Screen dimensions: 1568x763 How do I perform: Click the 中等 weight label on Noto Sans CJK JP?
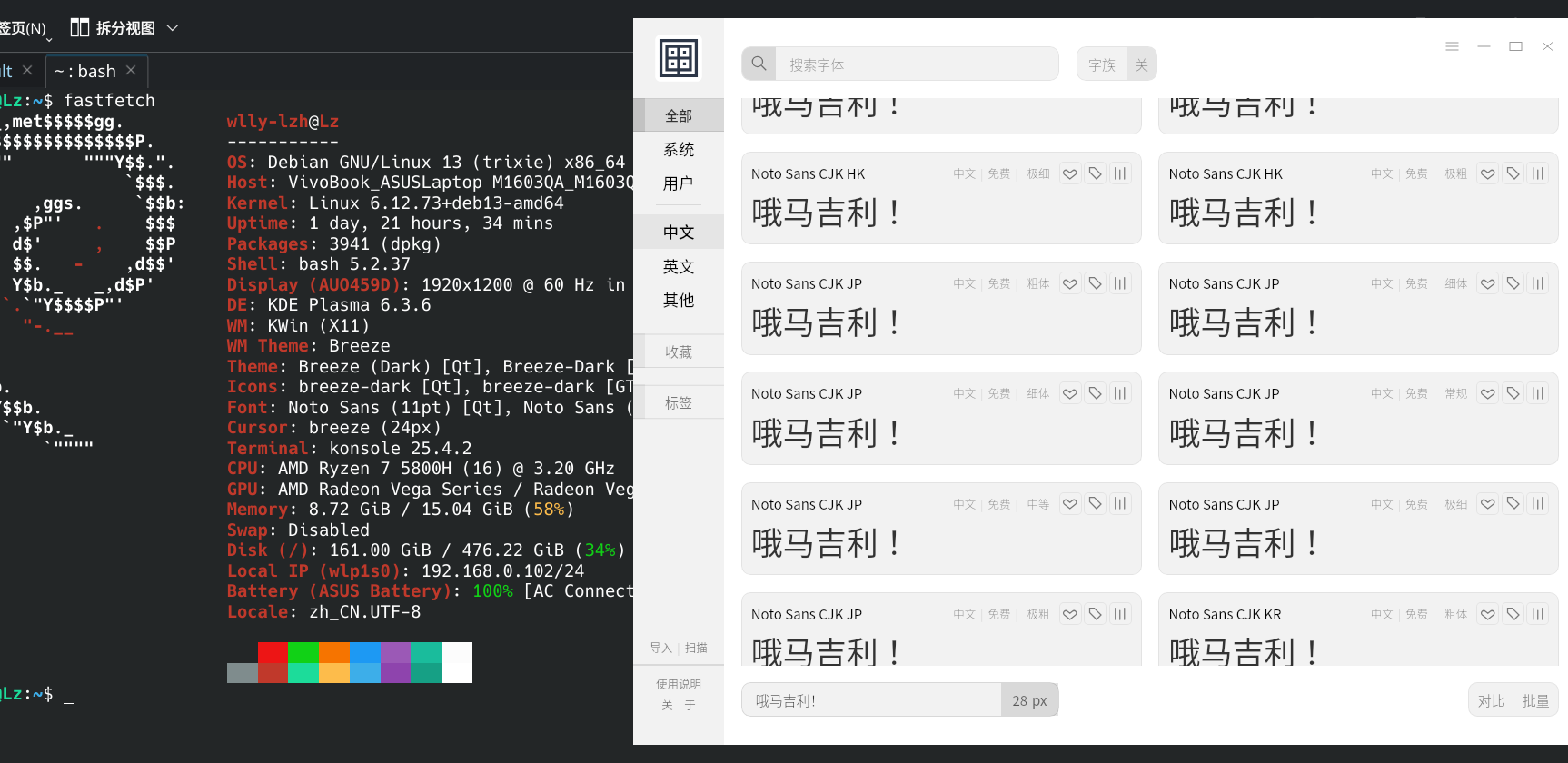click(1038, 504)
